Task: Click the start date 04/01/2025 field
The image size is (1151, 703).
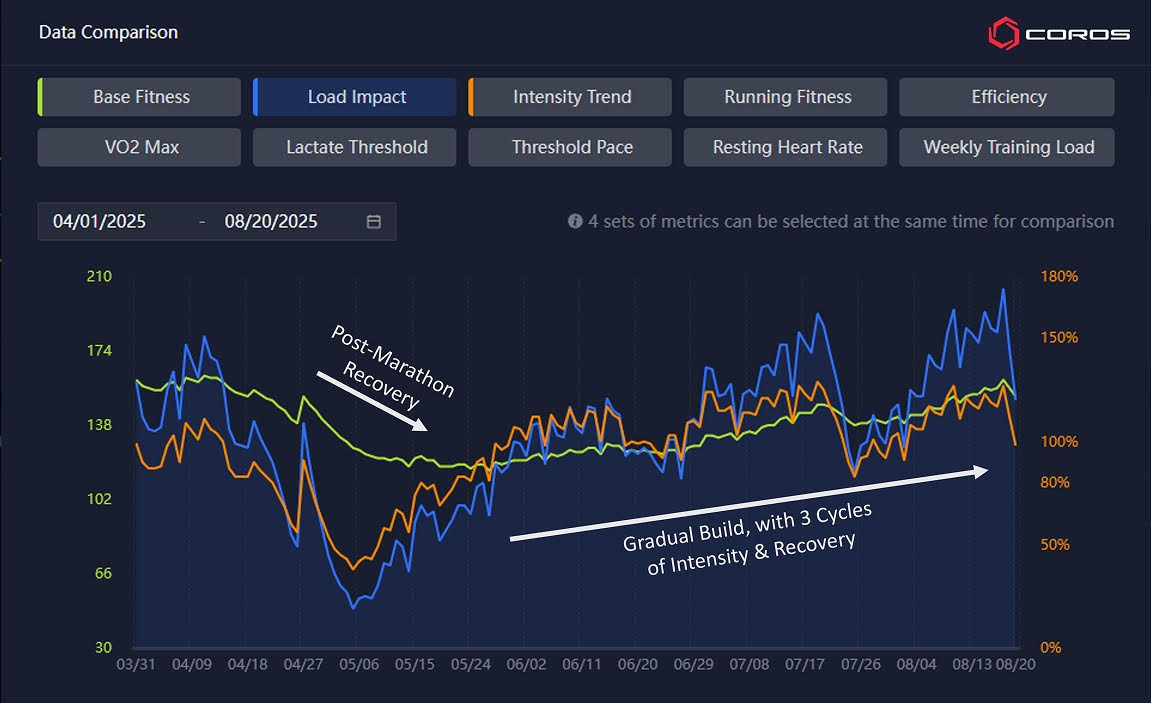Action: click(99, 222)
